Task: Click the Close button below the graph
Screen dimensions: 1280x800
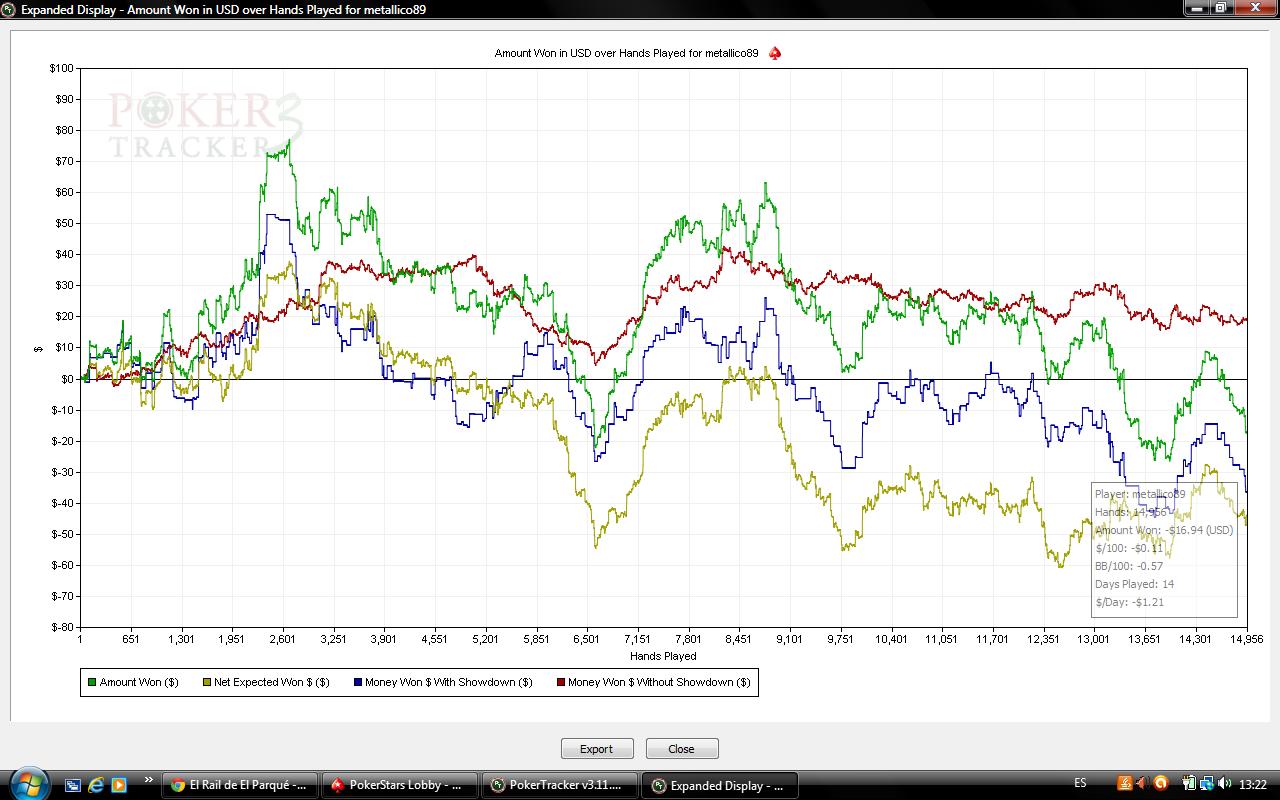Action: pos(682,748)
